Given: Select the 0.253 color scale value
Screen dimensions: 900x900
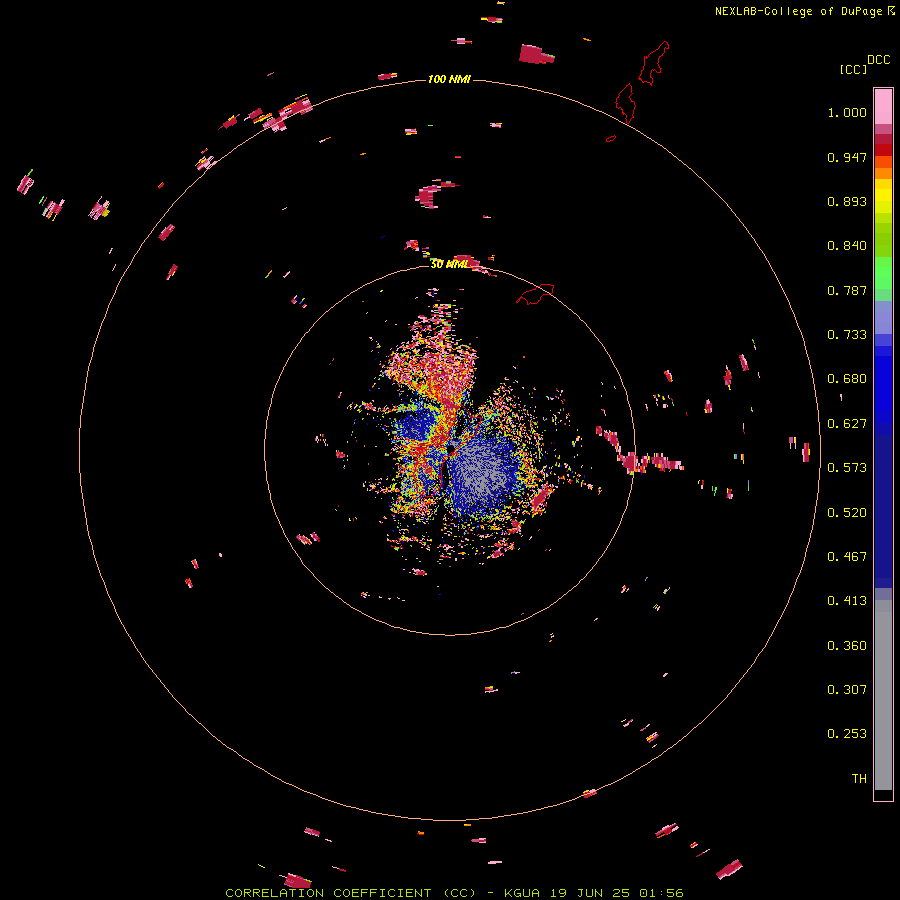Looking at the screenshot, I should pos(847,734).
